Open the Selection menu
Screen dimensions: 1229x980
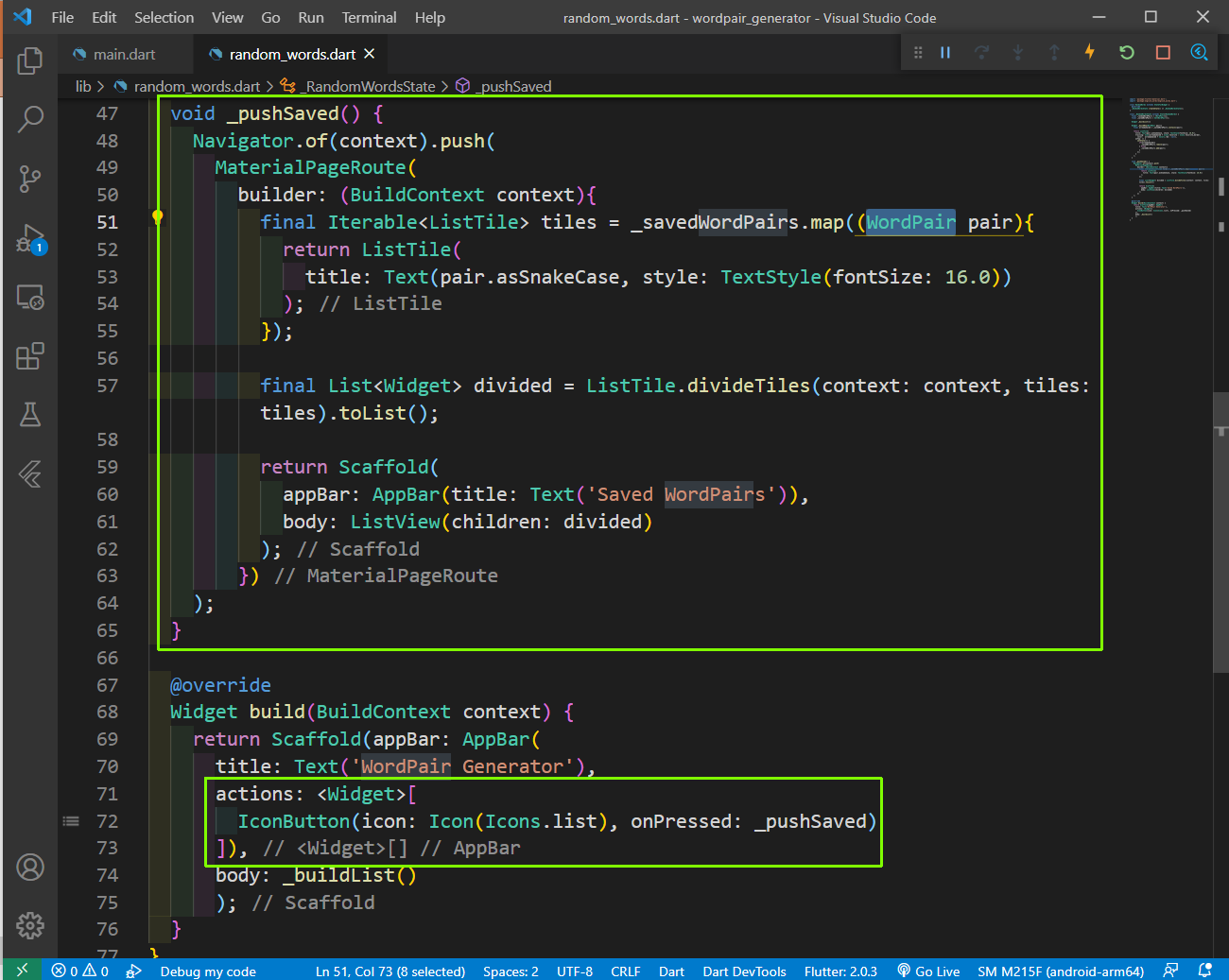coord(164,17)
